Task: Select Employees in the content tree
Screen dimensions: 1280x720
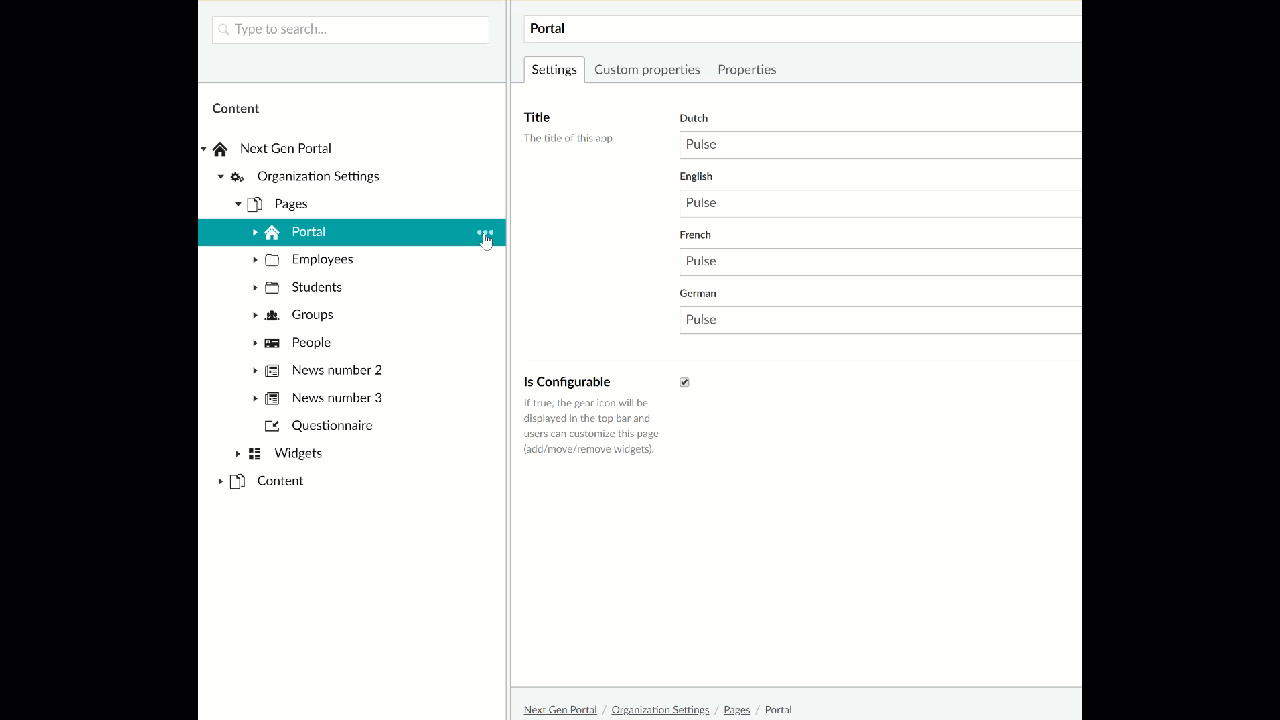Action: (x=322, y=260)
